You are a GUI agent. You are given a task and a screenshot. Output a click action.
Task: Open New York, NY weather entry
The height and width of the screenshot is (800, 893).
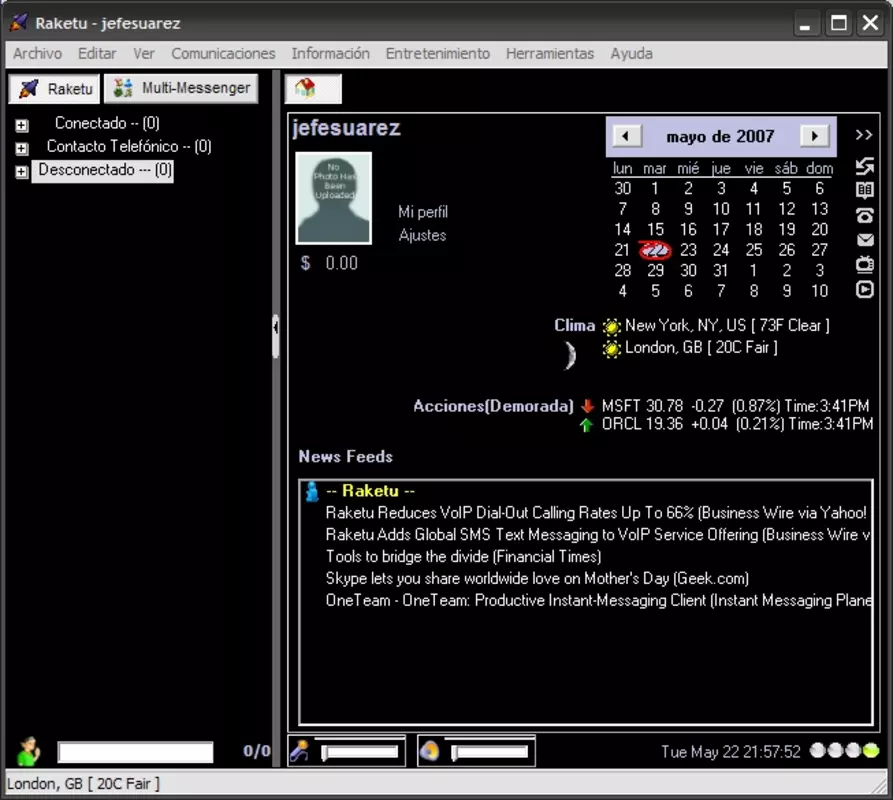[727, 326]
